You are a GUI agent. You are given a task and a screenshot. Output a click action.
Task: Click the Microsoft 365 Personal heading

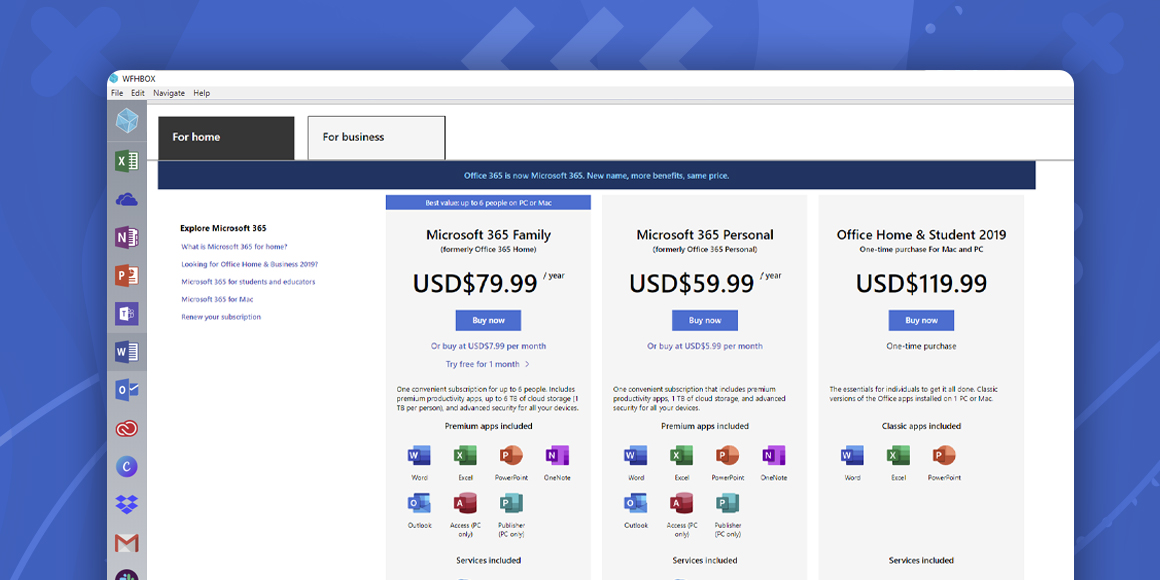tap(705, 235)
